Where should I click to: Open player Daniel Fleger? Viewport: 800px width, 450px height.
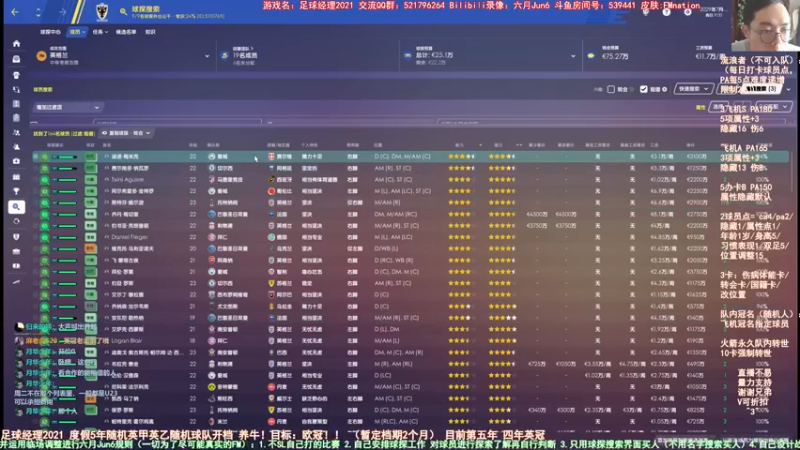(x=130, y=237)
